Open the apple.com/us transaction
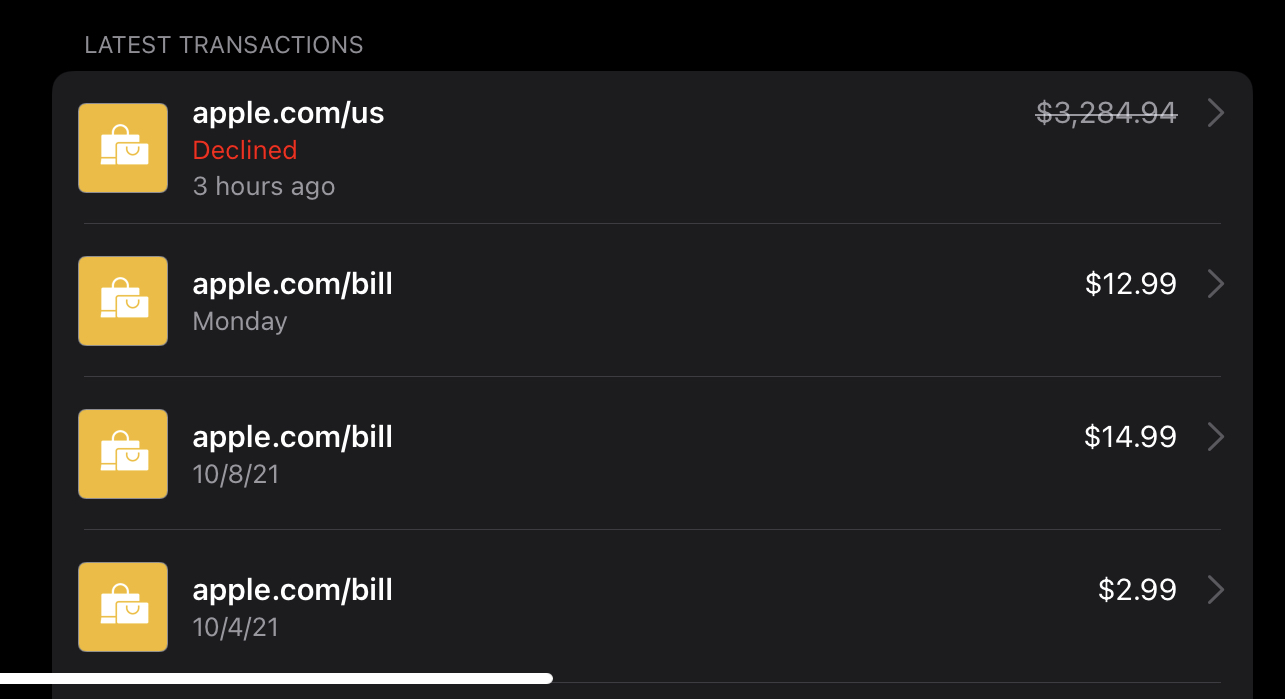 click(288, 113)
